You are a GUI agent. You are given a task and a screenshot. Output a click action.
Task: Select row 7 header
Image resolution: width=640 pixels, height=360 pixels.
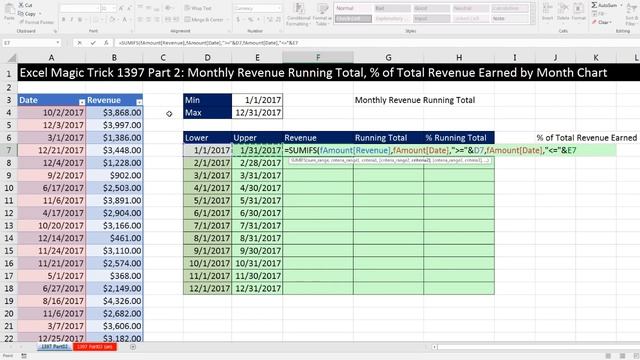pyautogui.click(x=9, y=150)
